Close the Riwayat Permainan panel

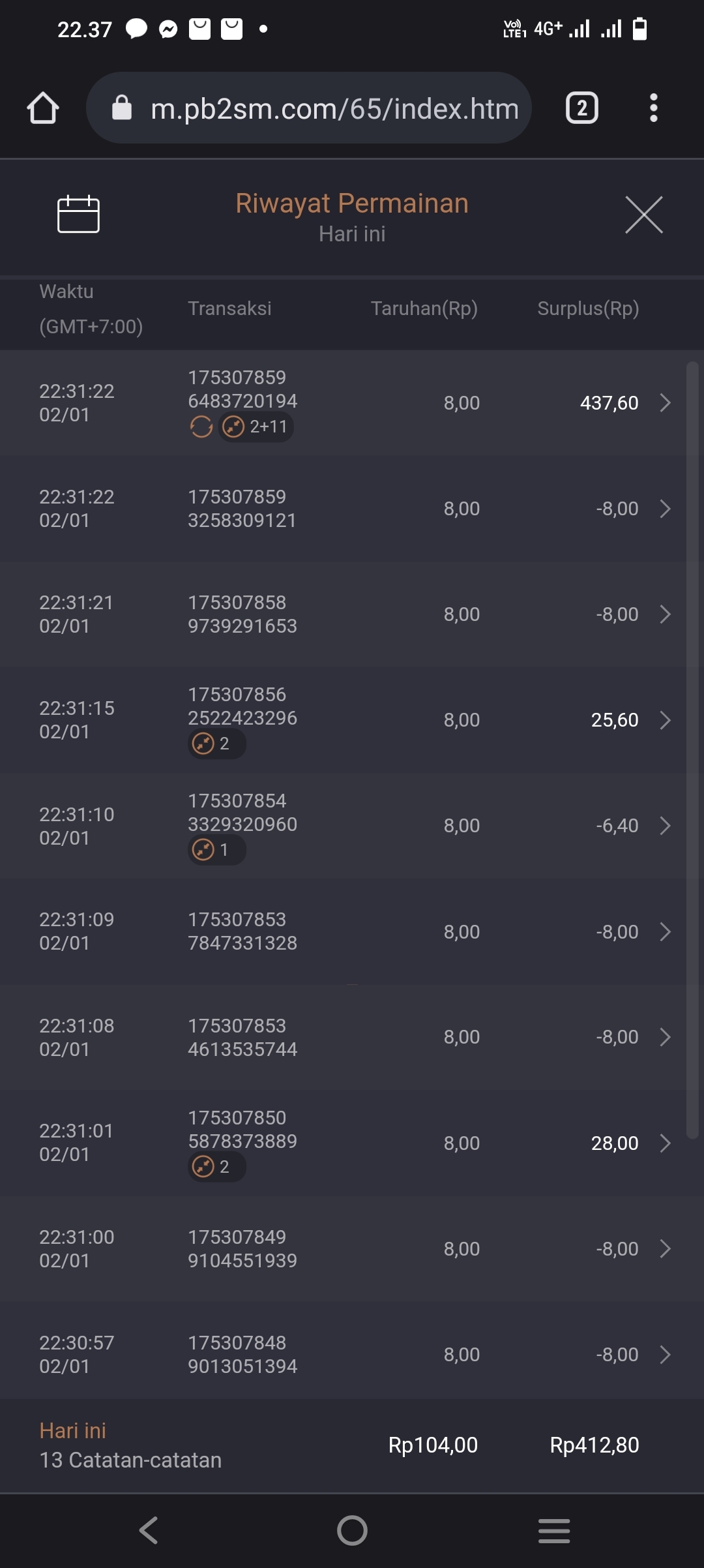point(643,215)
